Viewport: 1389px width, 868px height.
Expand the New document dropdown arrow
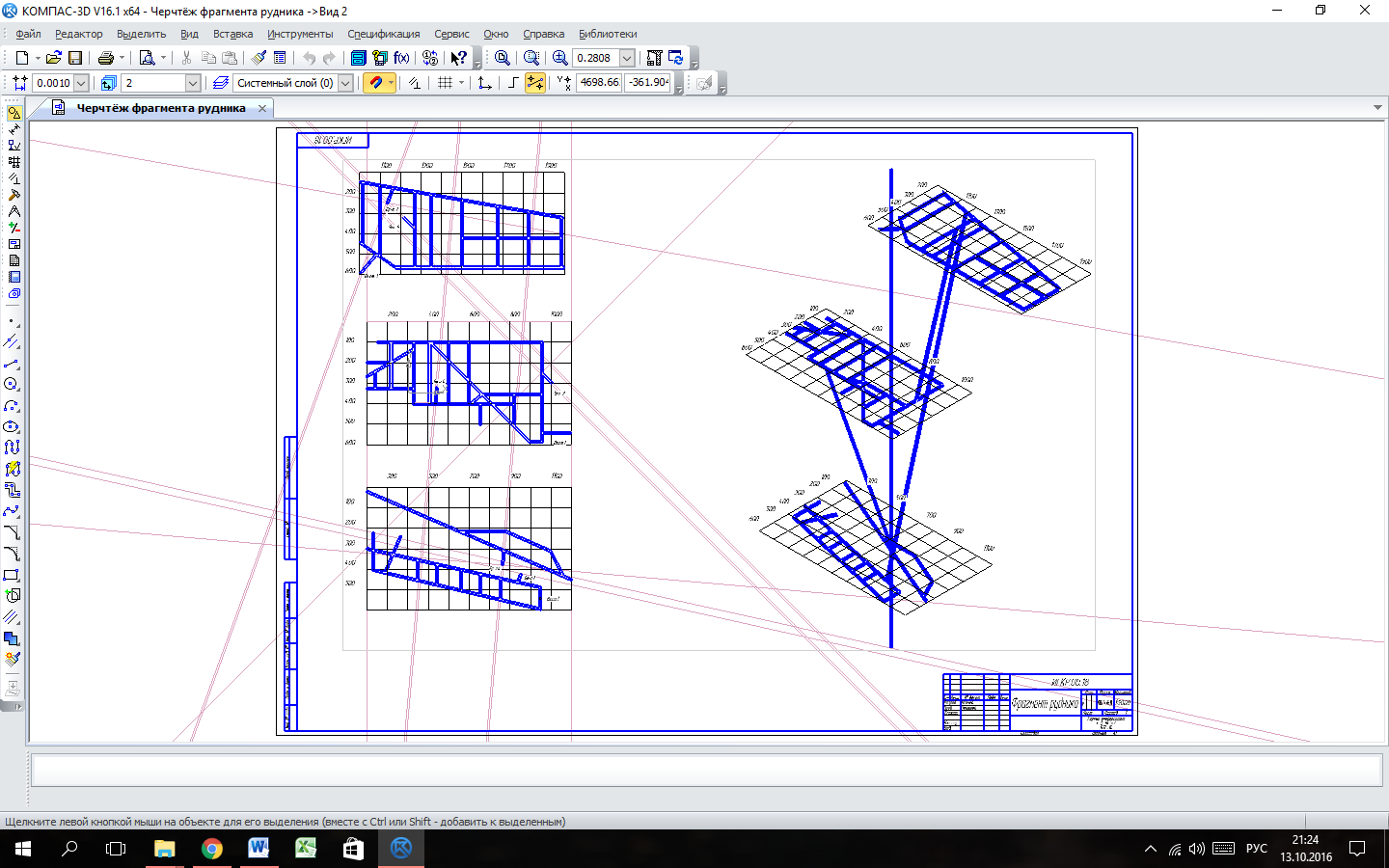coord(38,58)
